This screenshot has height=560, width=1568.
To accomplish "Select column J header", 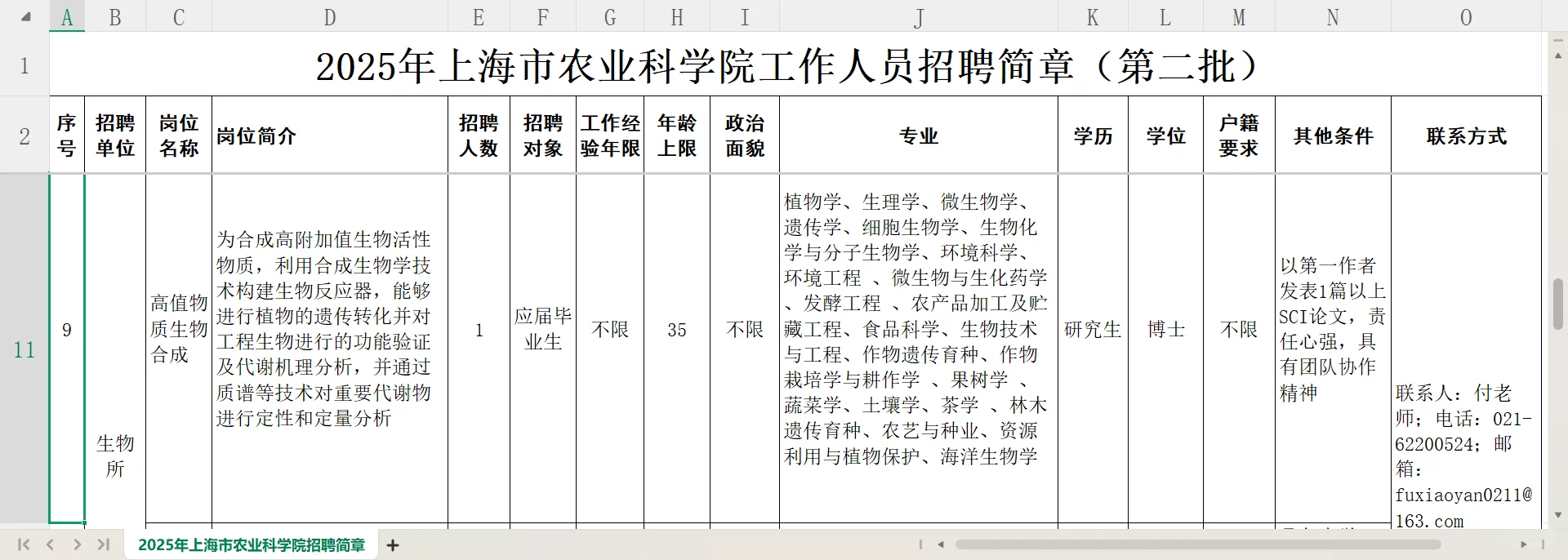I will [x=919, y=17].
